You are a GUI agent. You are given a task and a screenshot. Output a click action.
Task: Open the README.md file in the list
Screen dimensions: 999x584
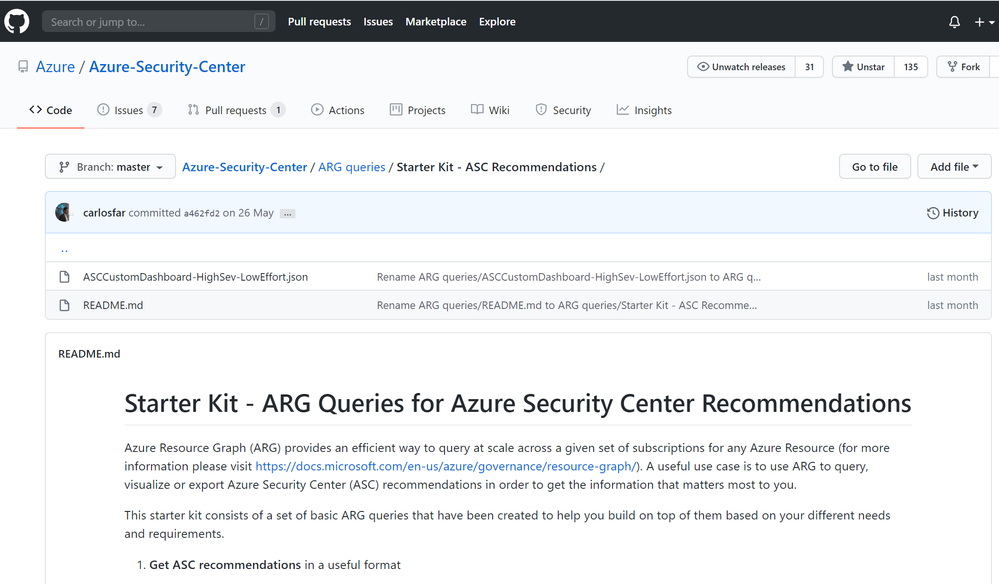point(113,305)
